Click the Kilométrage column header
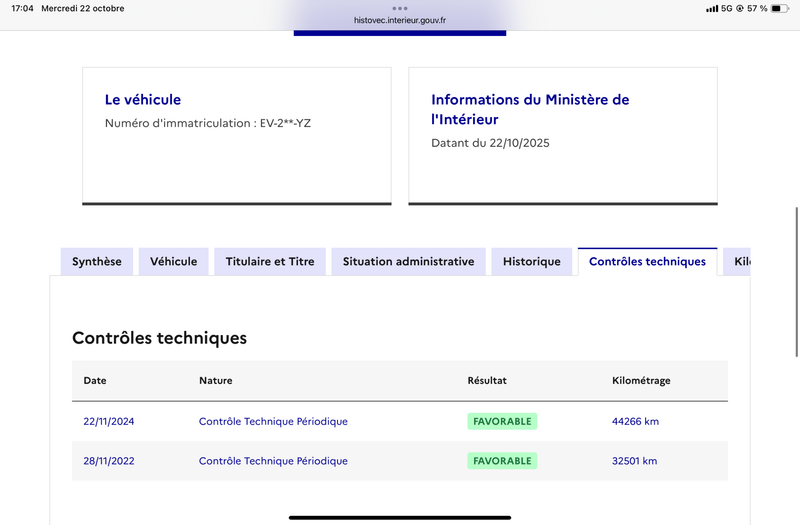This screenshot has width=800, height=525. click(641, 381)
